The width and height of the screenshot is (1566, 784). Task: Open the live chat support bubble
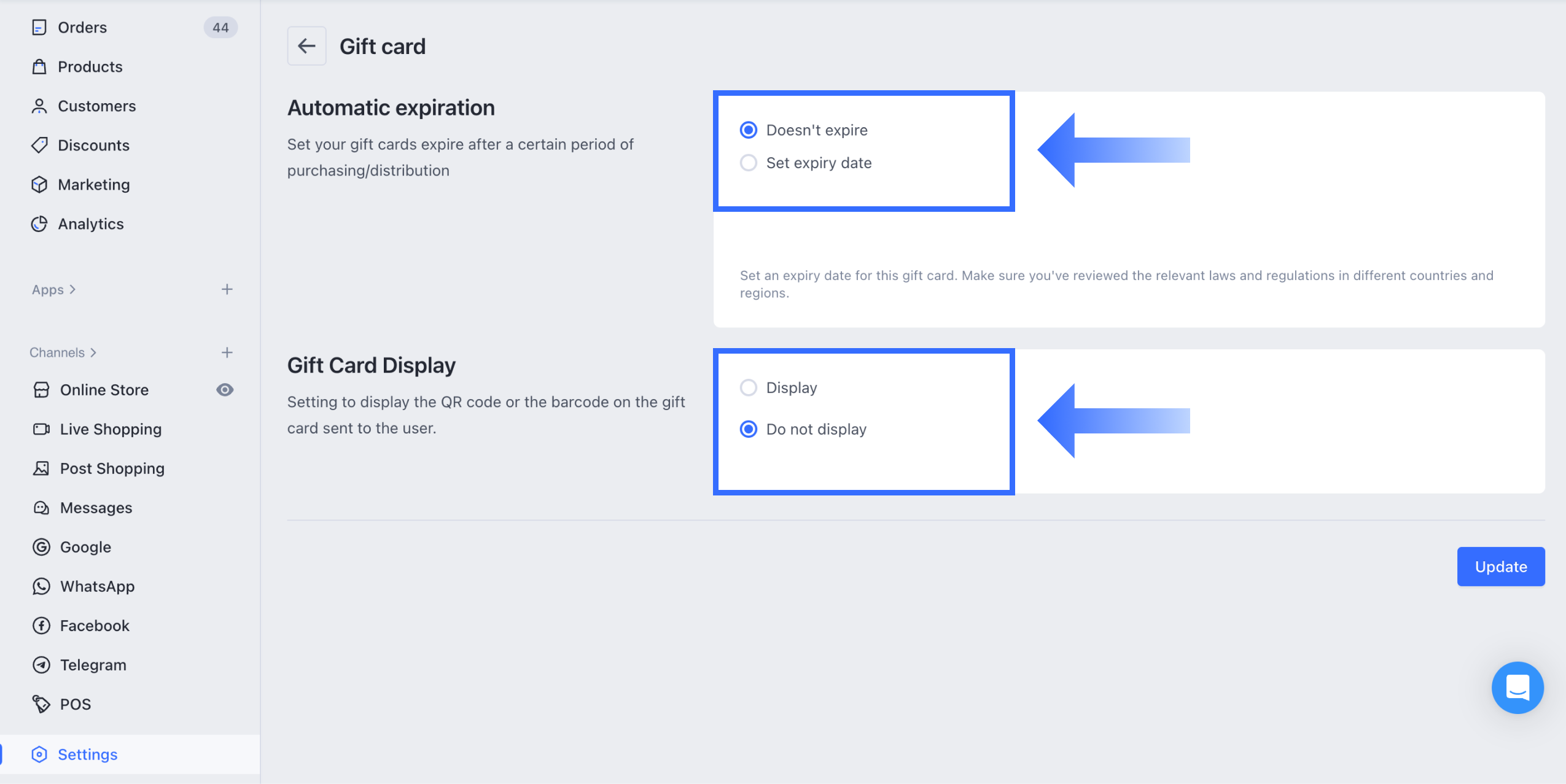point(1517,687)
